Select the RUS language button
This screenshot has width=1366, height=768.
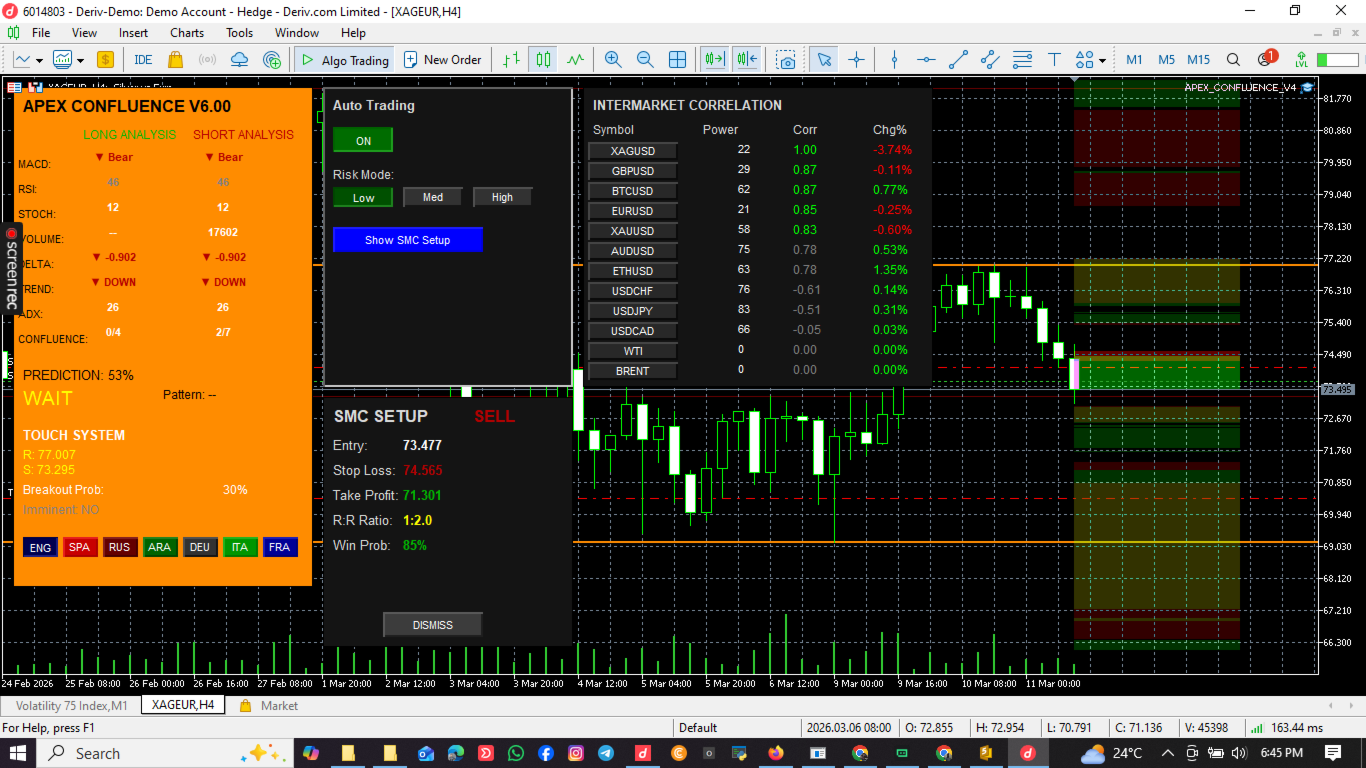pos(120,547)
